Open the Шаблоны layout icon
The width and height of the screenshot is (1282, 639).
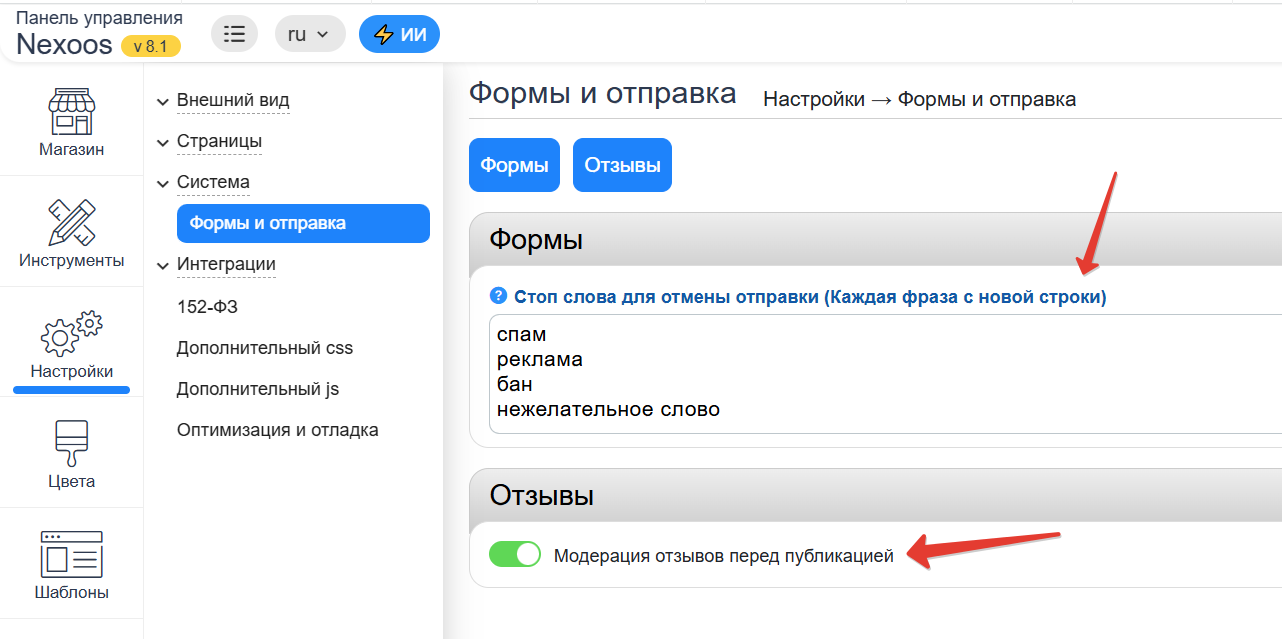(x=71, y=554)
